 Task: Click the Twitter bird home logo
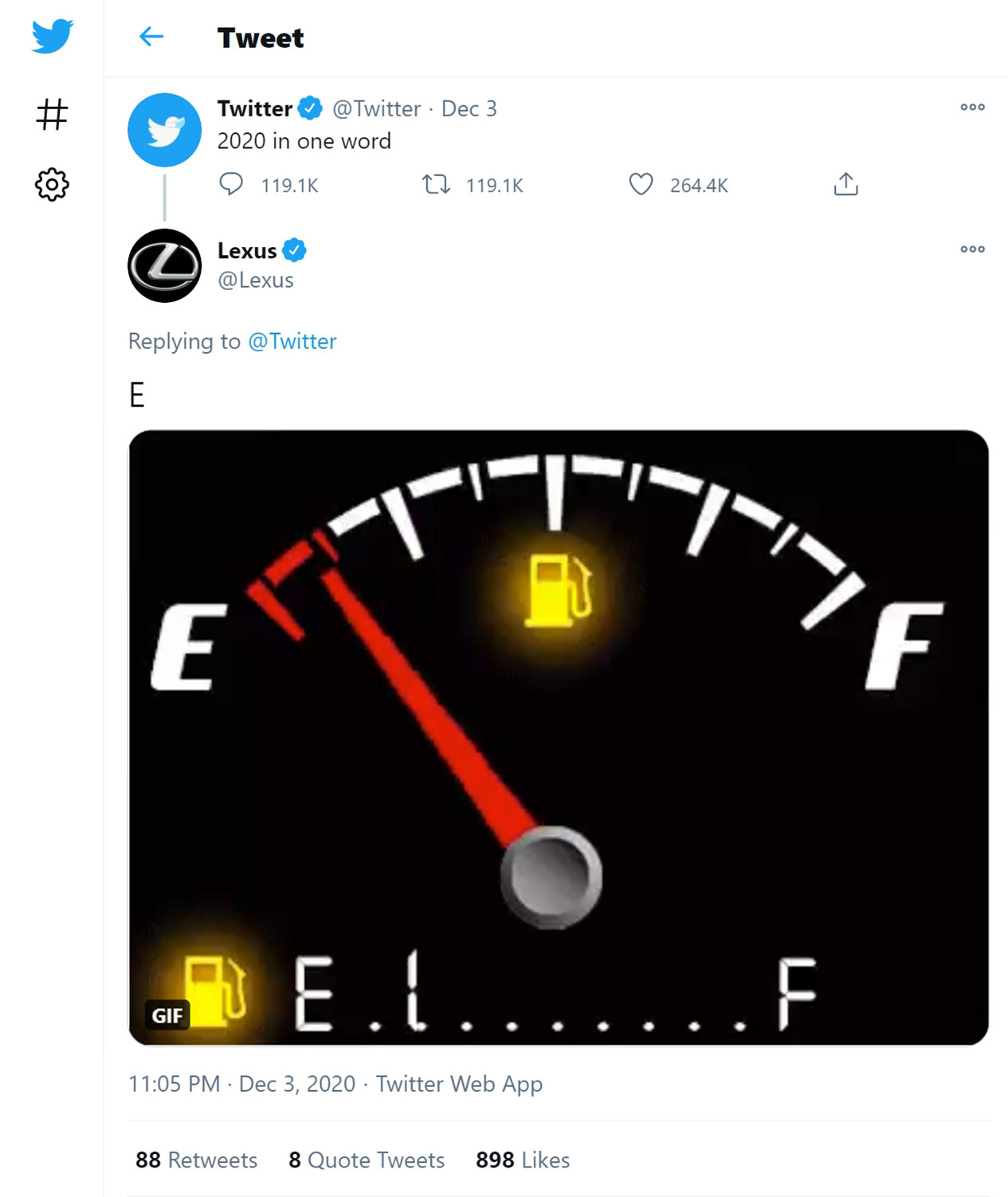[53, 36]
